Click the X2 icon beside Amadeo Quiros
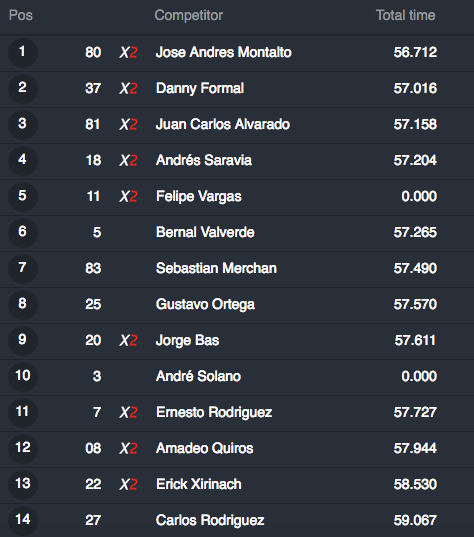The image size is (474, 537). 128,449
